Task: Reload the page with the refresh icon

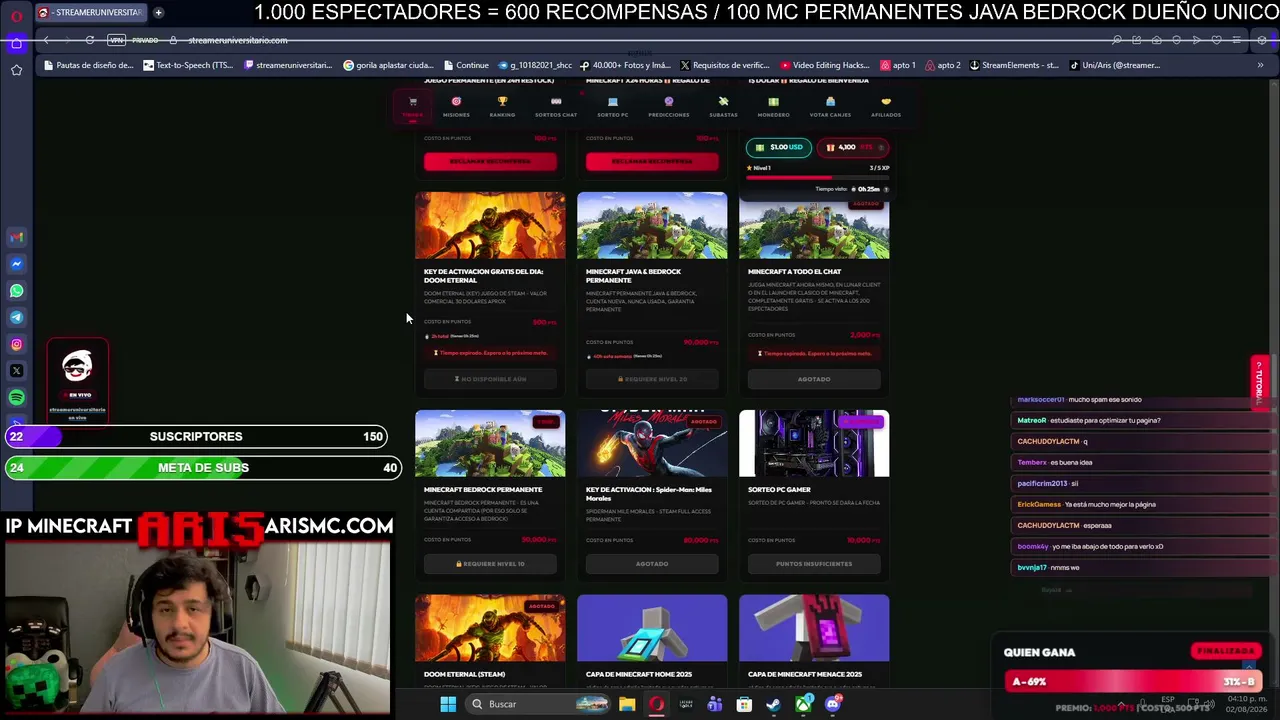Action: 90,40
